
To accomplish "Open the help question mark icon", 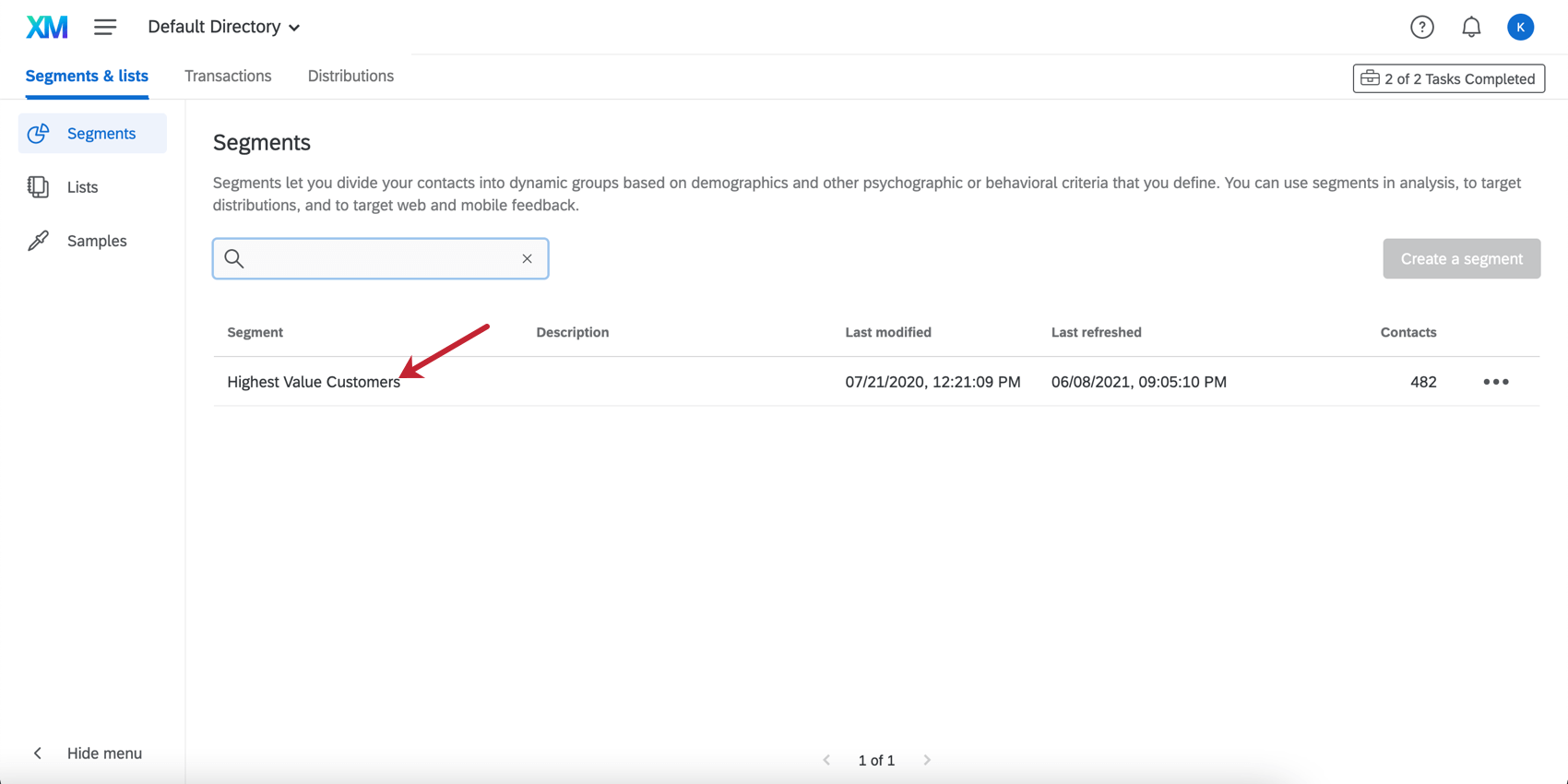I will pos(1421,27).
